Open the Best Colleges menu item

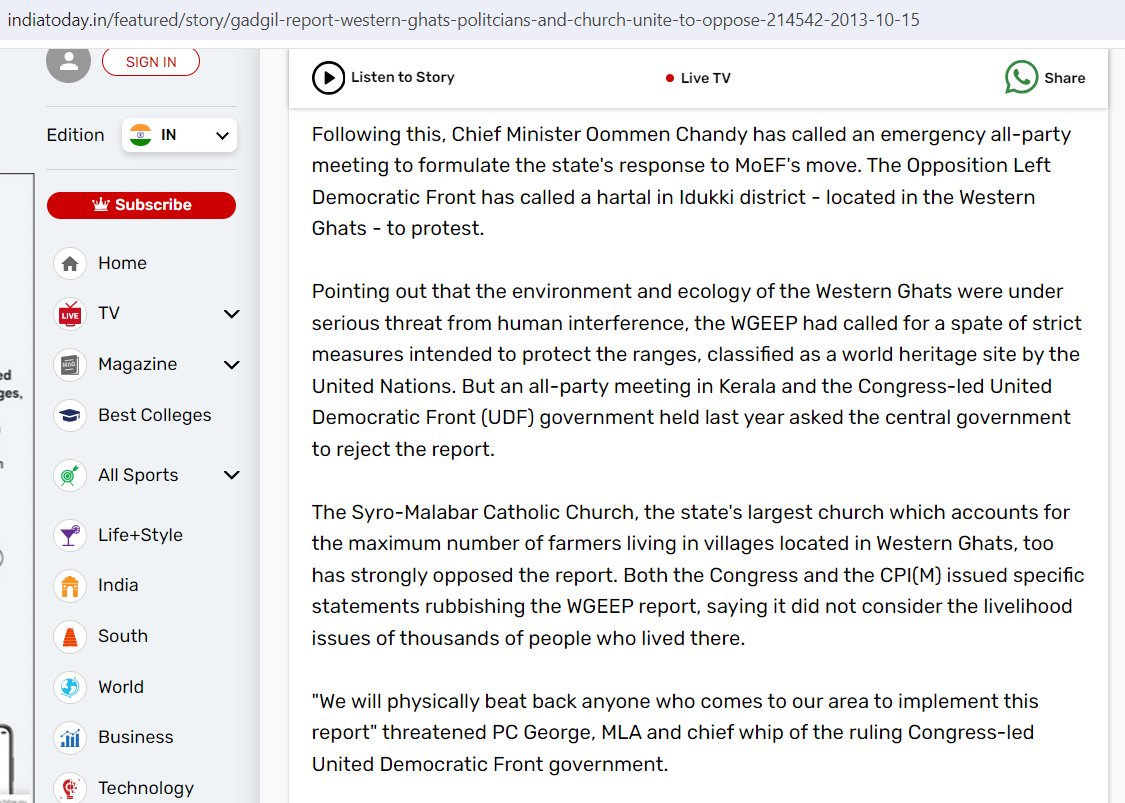point(154,415)
